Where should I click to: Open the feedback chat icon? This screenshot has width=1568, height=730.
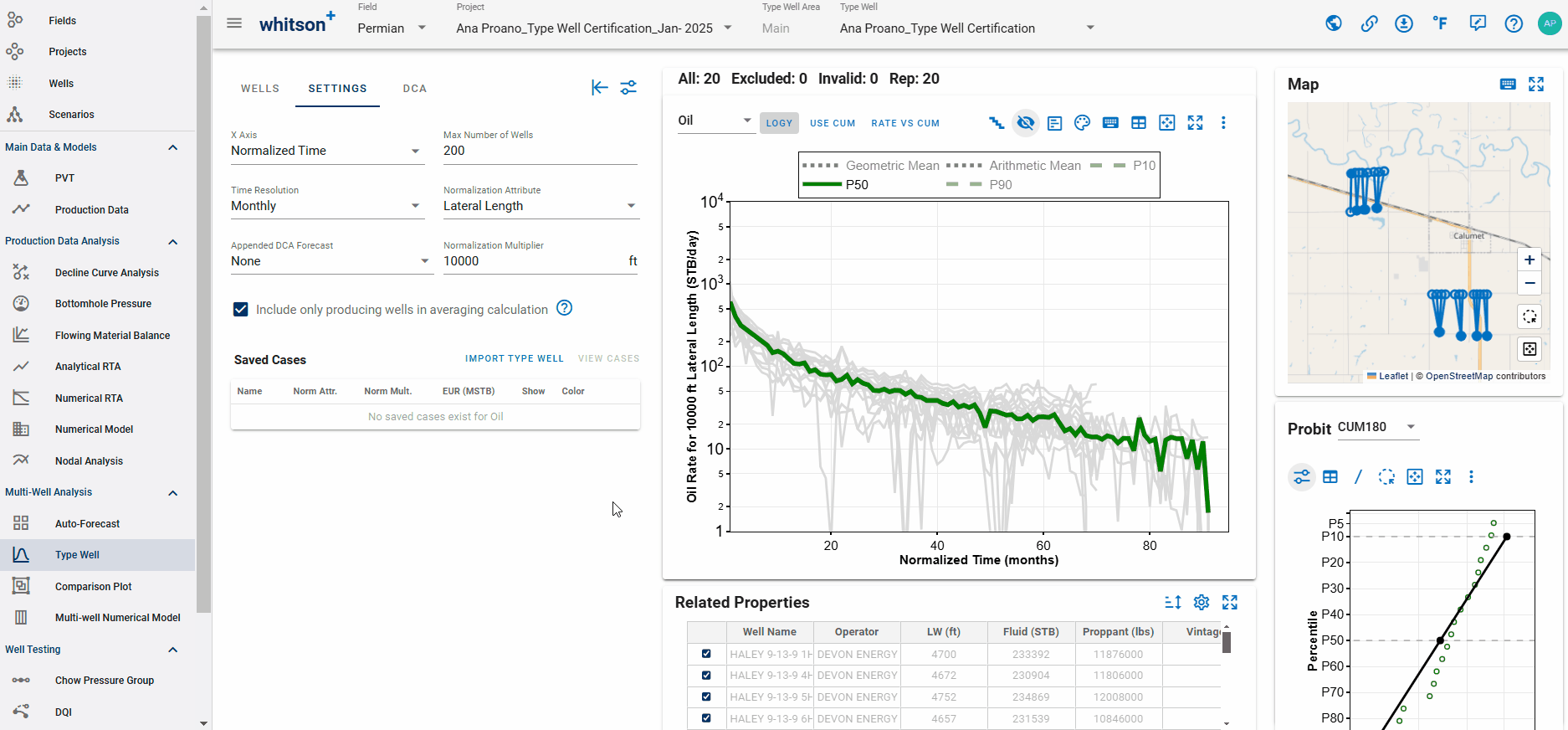1478,23
